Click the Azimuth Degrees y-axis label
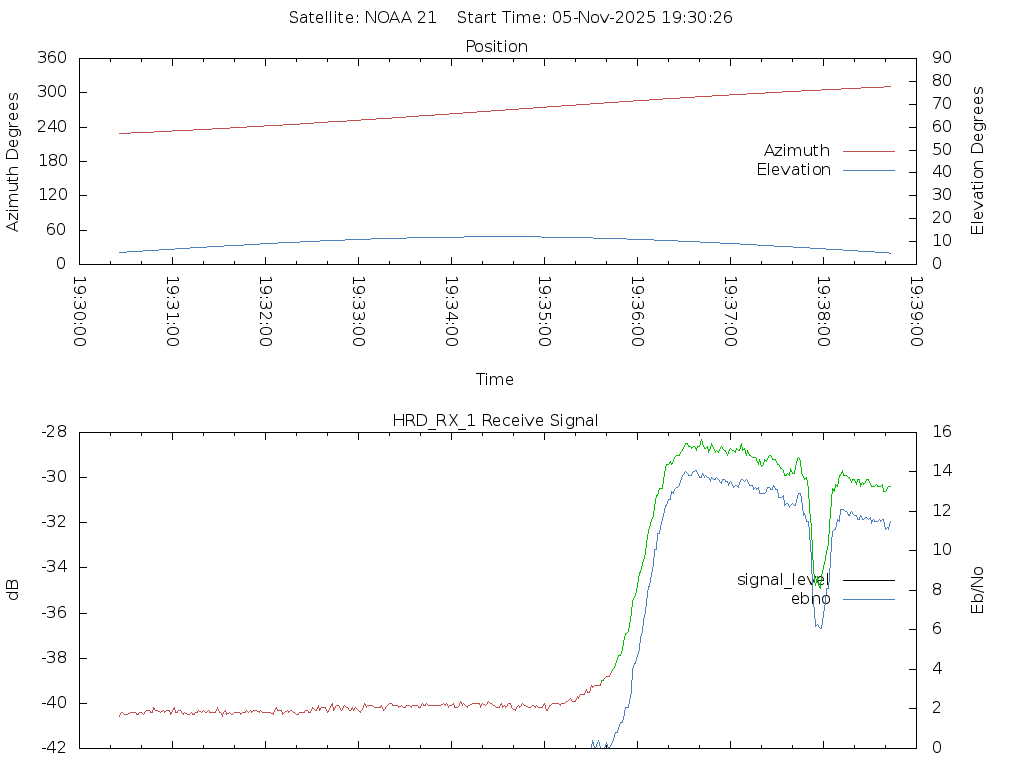Viewport: 1024px width, 768px height. (13, 161)
